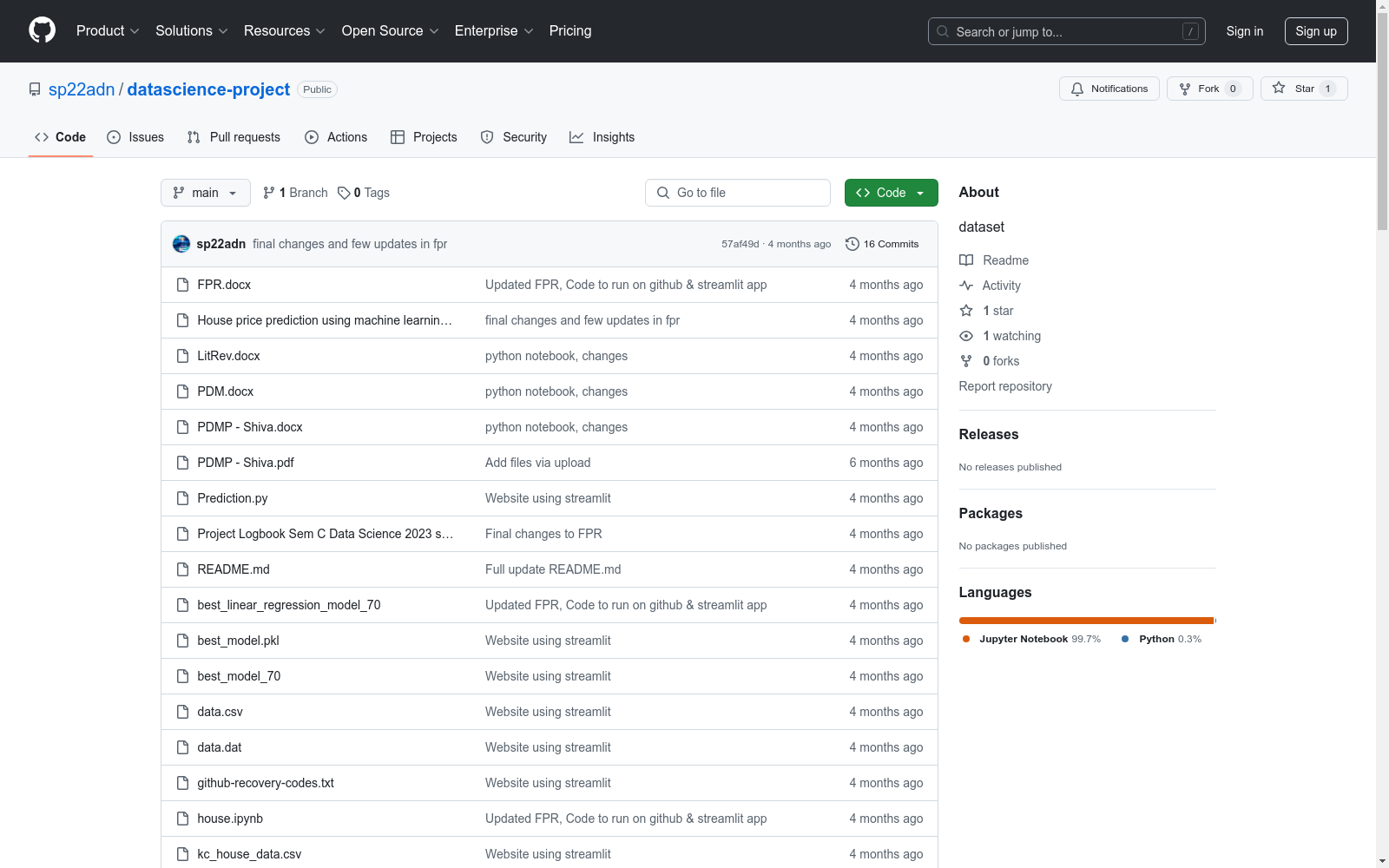Click the GitHub logo icon
This screenshot has height=868, width=1389.
(42, 30)
